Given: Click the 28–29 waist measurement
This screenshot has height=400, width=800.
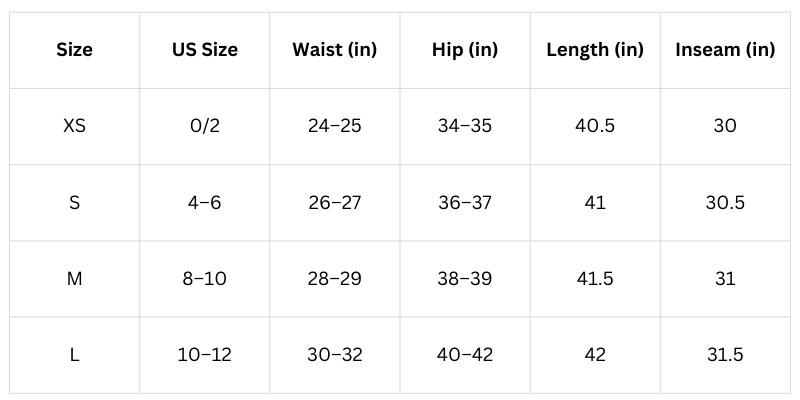Looking at the screenshot, I should [x=334, y=278].
